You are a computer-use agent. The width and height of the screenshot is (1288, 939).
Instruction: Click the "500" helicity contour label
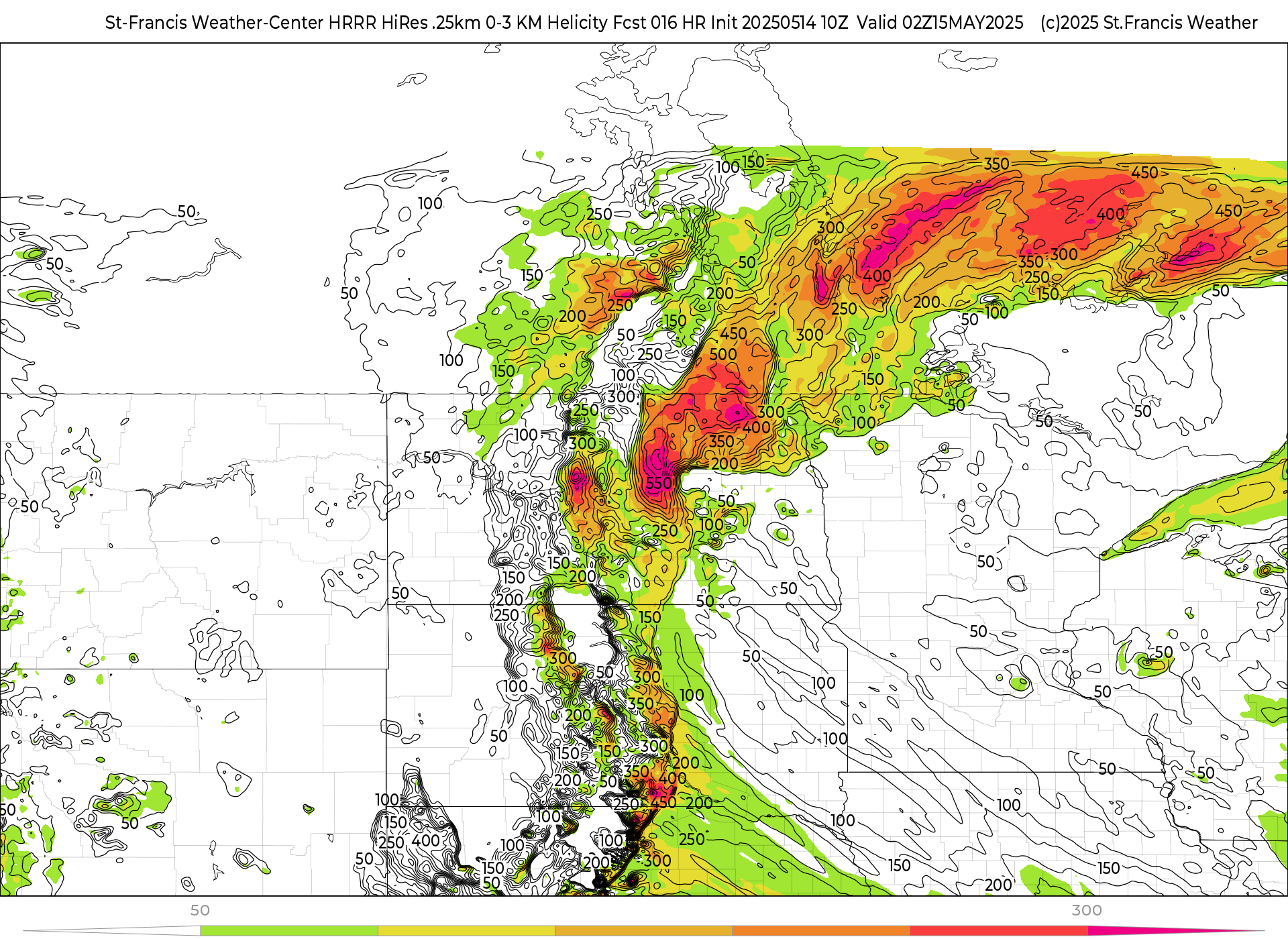[723, 354]
